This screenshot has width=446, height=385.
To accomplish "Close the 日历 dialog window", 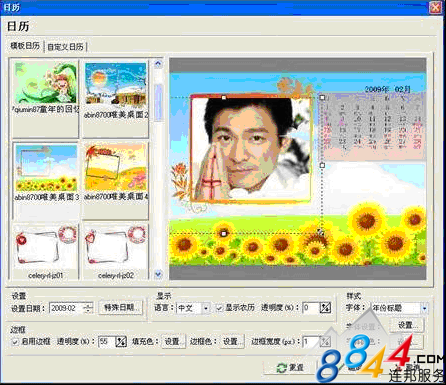I will pos(435,8).
